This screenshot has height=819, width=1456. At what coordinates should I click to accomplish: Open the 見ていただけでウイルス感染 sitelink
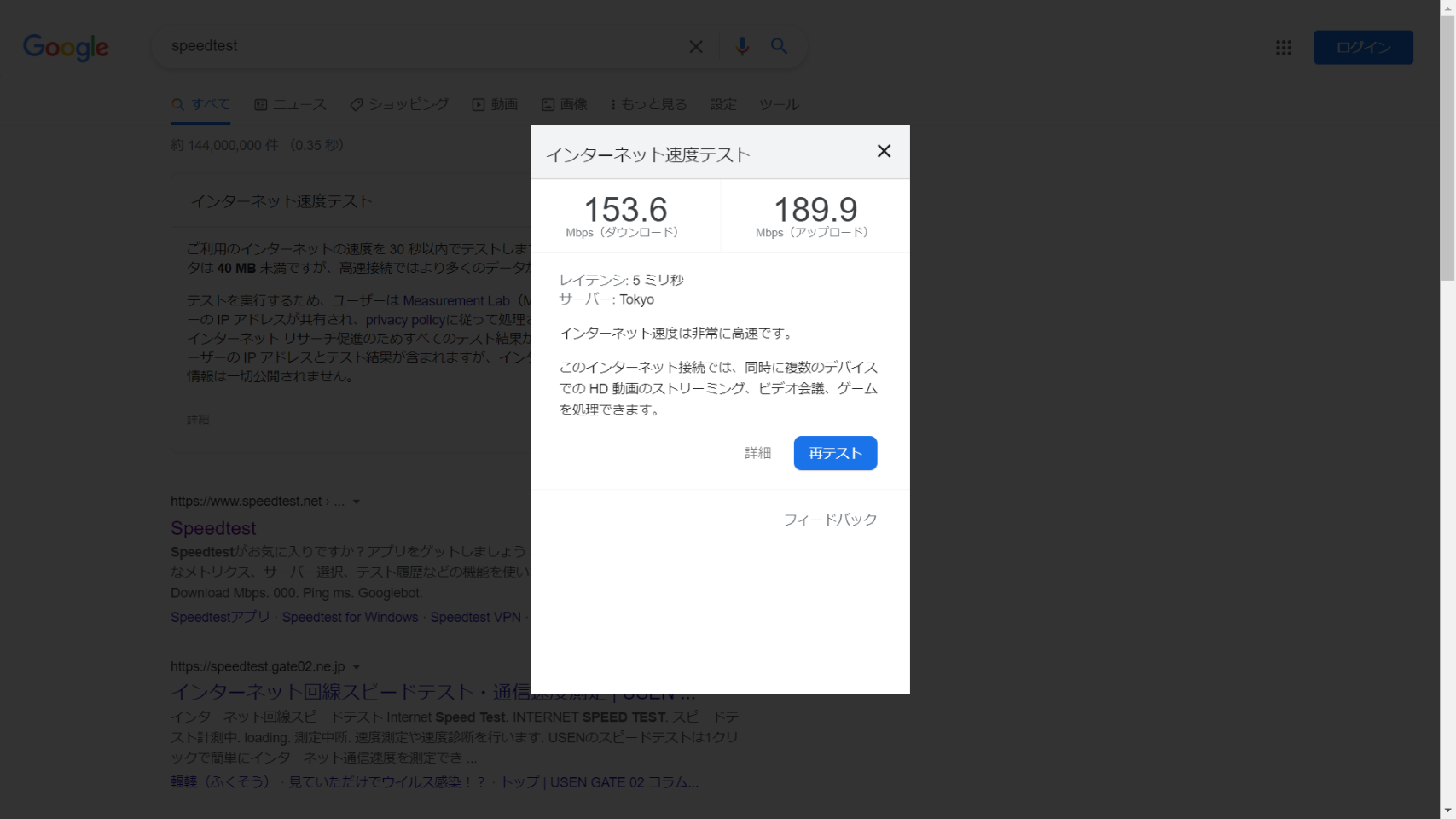click(x=386, y=782)
